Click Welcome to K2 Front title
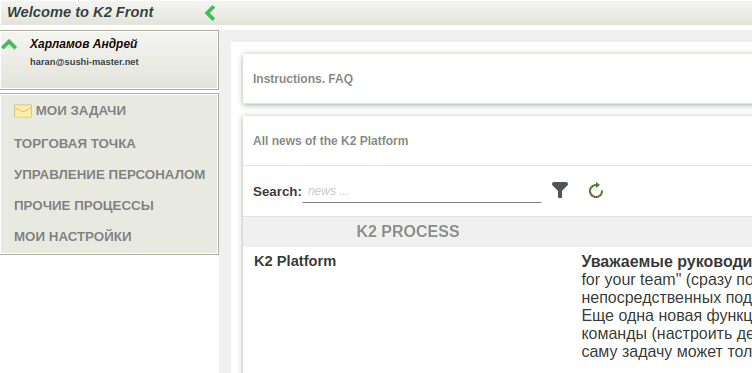This screenshot has width=752, height=373. click(x=81, y=12)
